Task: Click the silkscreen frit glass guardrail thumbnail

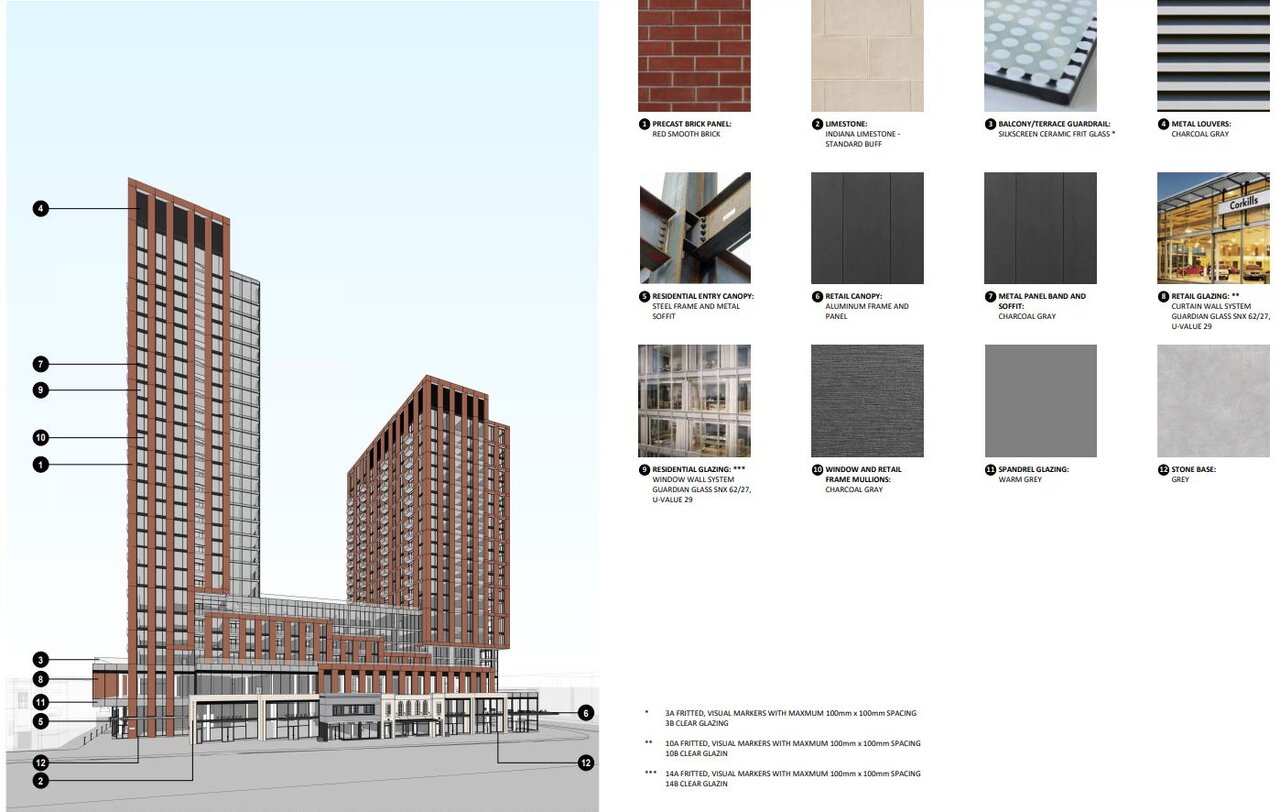Action: pyautogui.click(x=1040, y=55)
